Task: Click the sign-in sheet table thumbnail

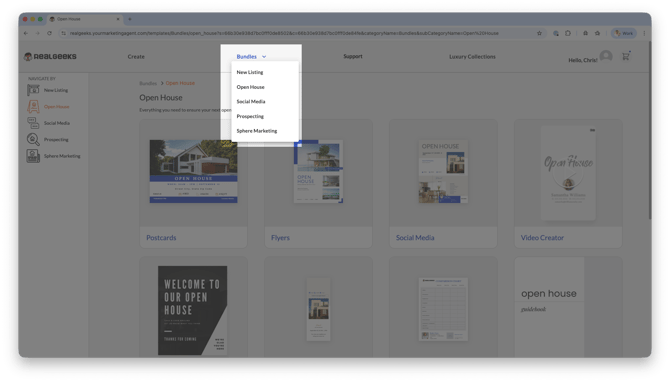Action: click(x=443, y=309)
